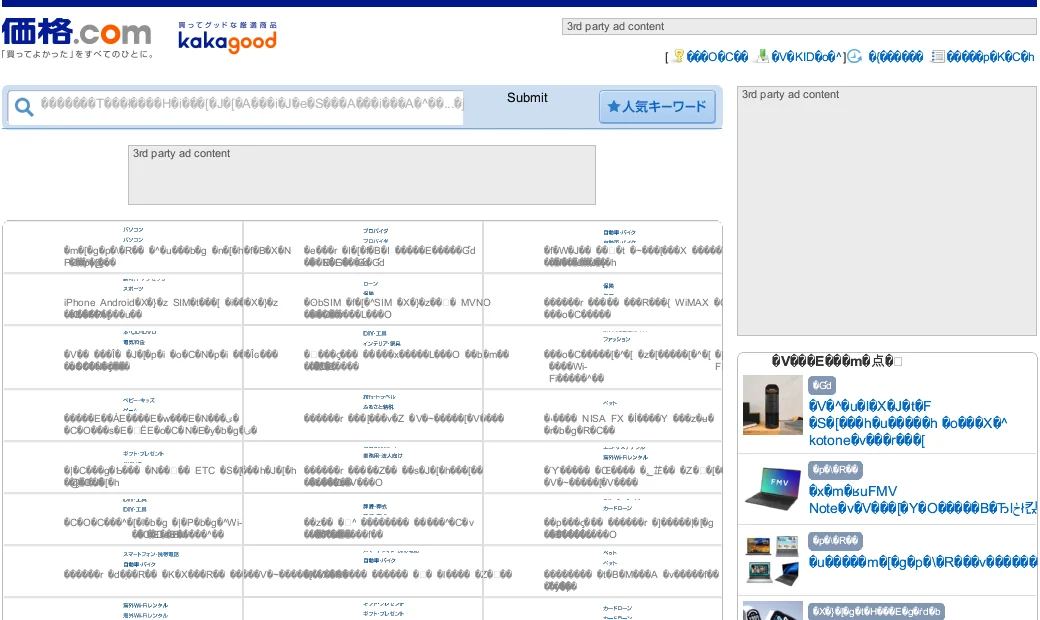The image size is (1040, 620).
Task: Click the green pencil registration icon
Action: [763, 56]
